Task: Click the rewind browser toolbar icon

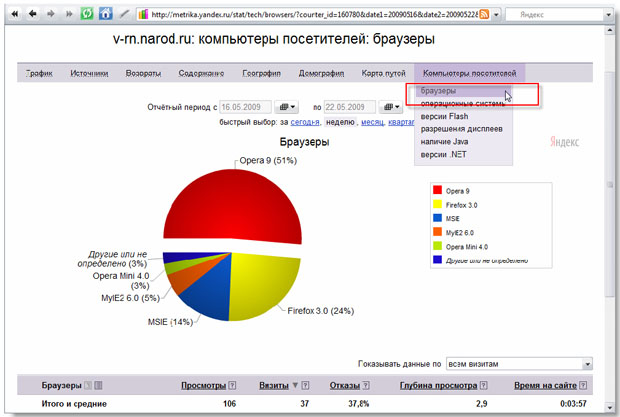Action: (x=15, y=14)
